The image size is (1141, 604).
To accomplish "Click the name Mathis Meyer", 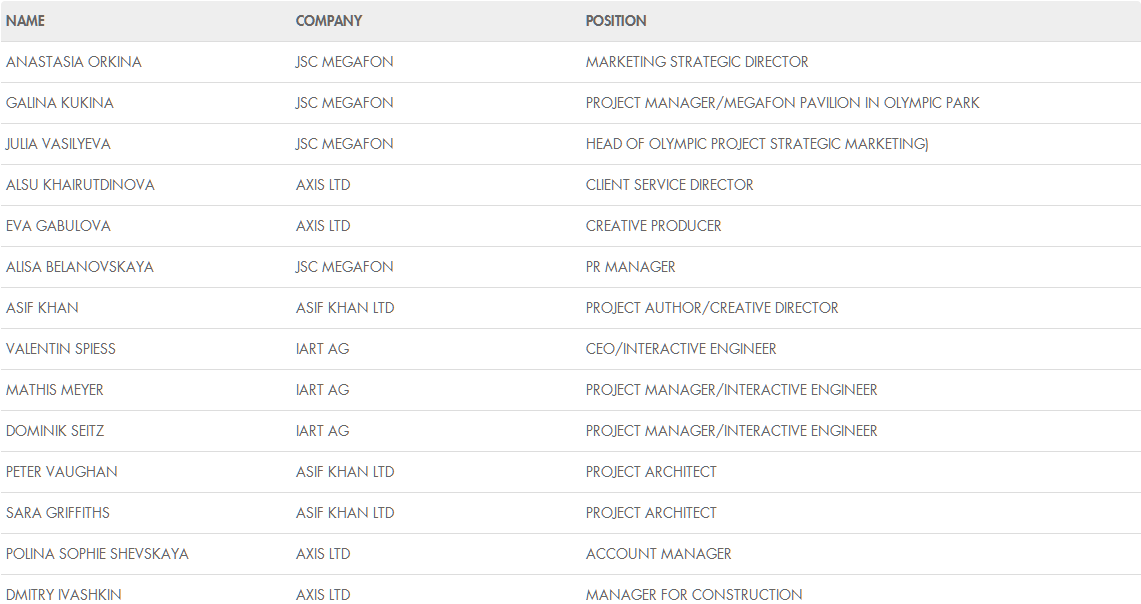I will pos(55,390).
